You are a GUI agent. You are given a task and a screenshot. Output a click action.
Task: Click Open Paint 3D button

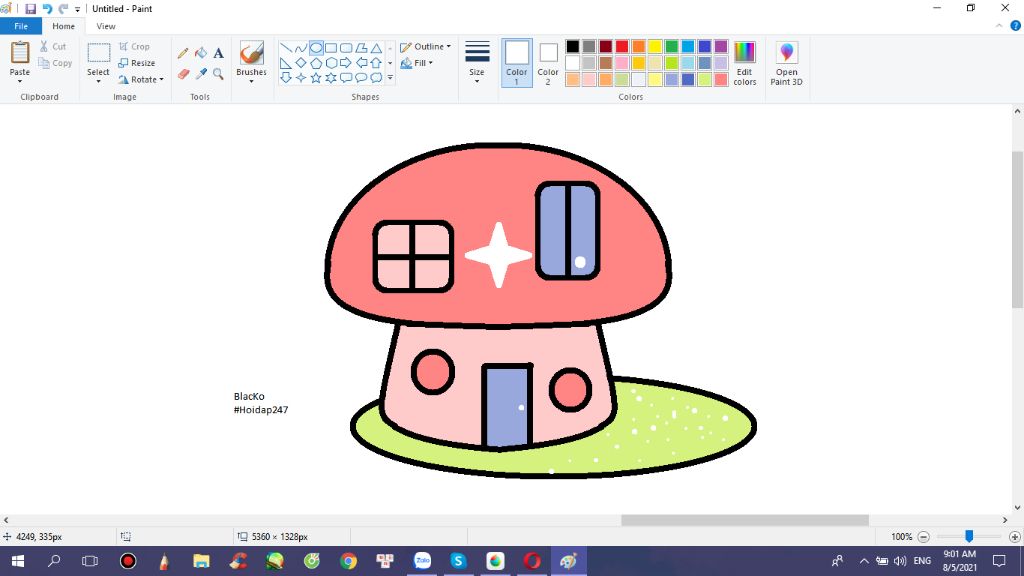click(x=786, y=63)
